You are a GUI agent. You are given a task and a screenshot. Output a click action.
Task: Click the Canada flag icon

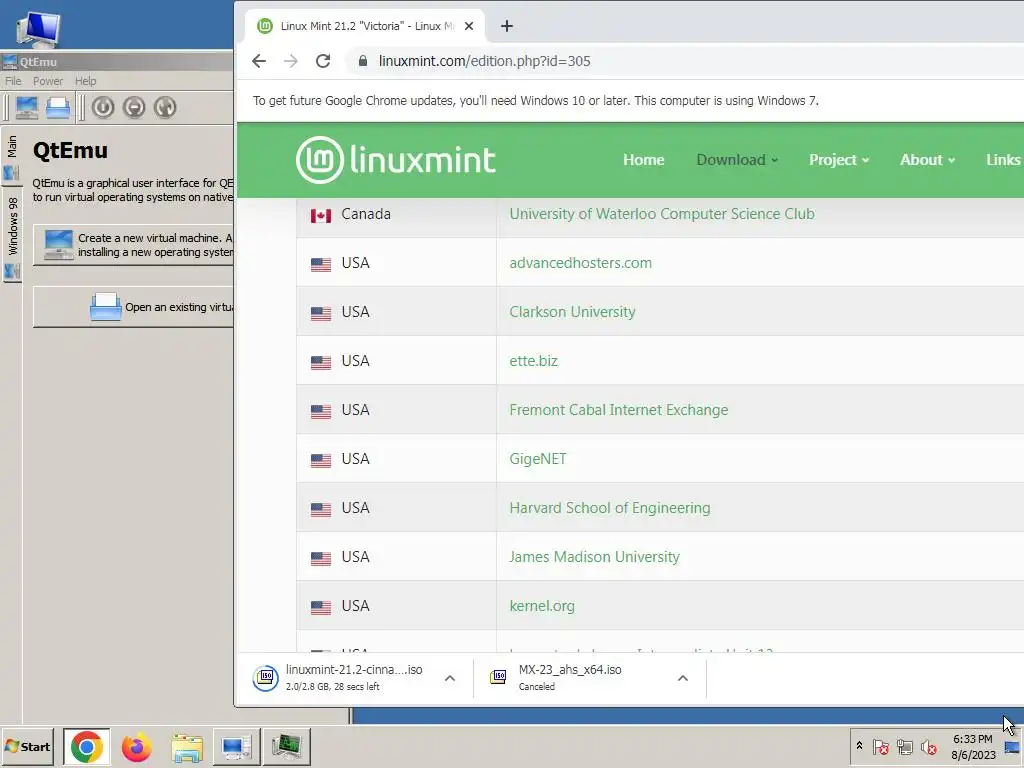[x=321, y=215]
